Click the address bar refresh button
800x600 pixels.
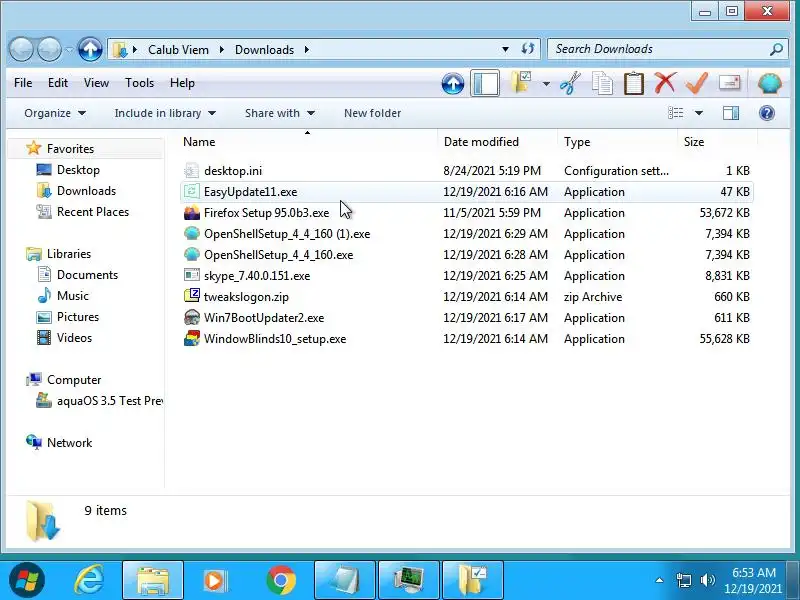[528, 49]
